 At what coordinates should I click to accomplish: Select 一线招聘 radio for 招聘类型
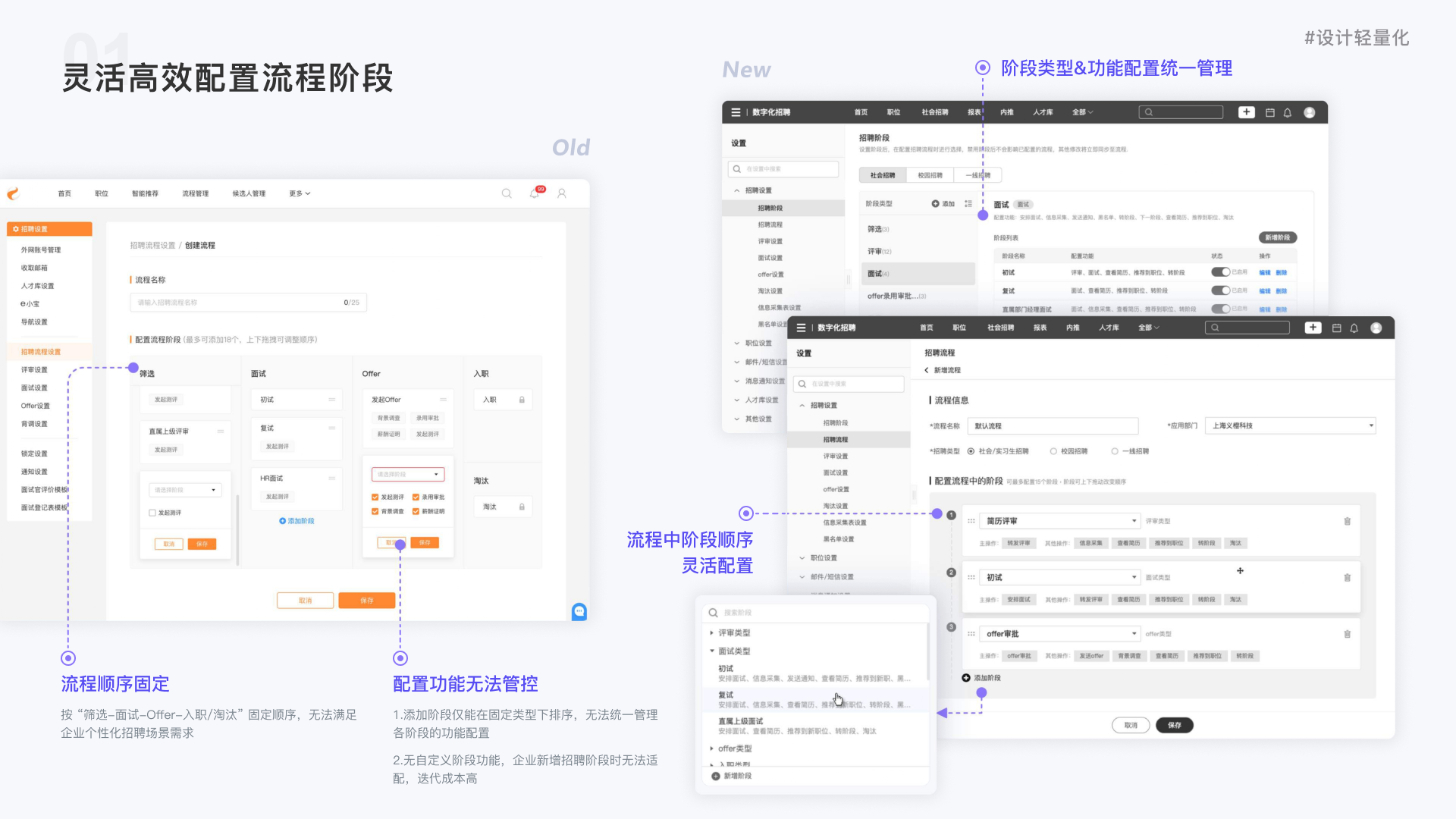[1115, 451]
